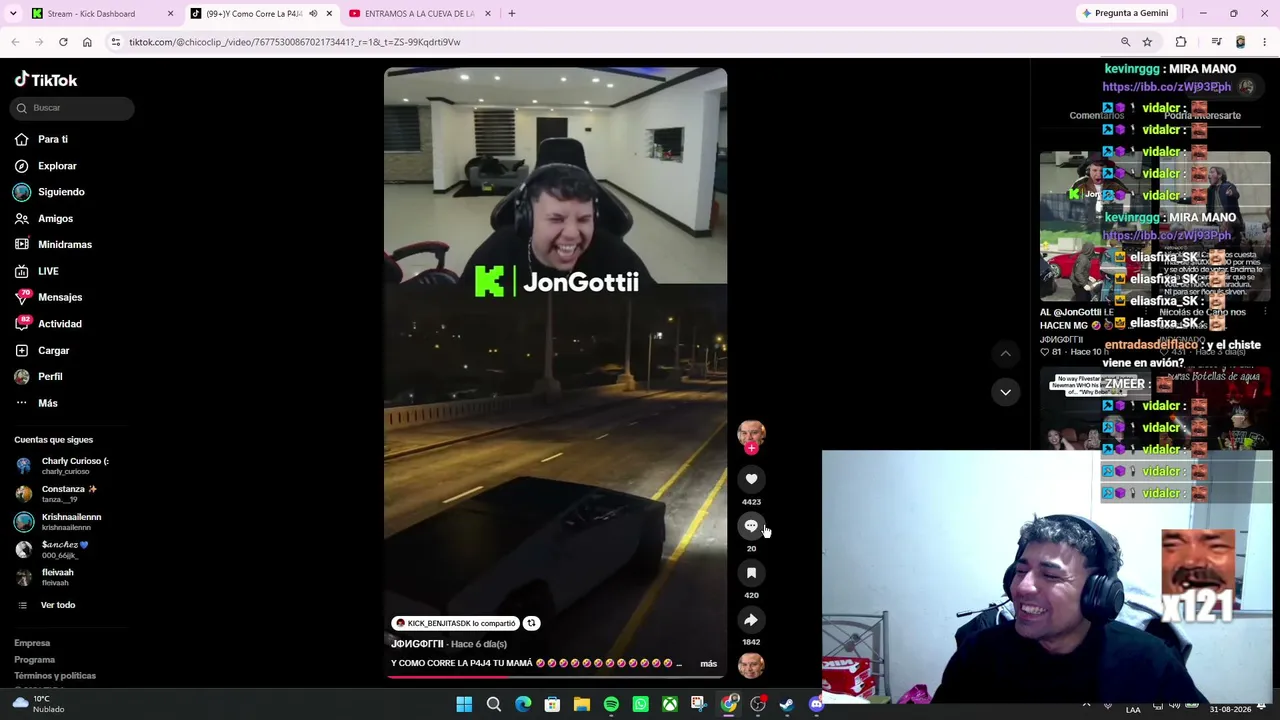Open the Windows Start menu

[x=464, y=705]
